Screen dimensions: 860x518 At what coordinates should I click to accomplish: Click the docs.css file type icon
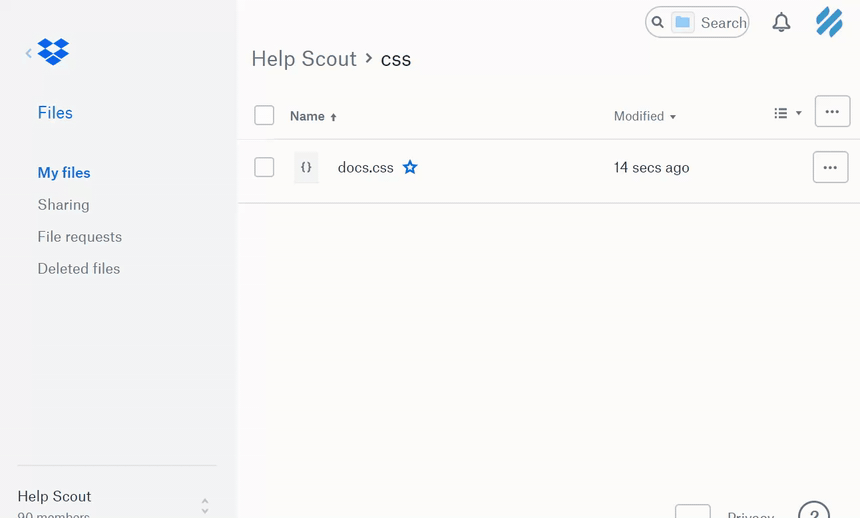(306, 168)
